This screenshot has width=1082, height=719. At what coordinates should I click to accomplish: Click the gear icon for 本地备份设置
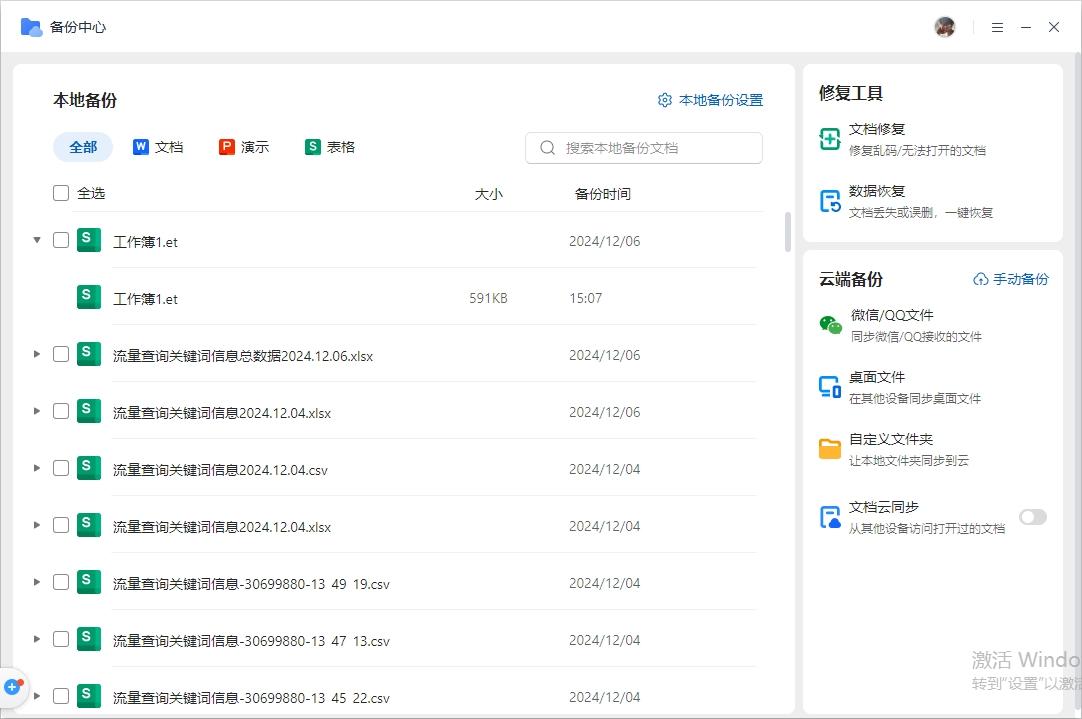665,100
